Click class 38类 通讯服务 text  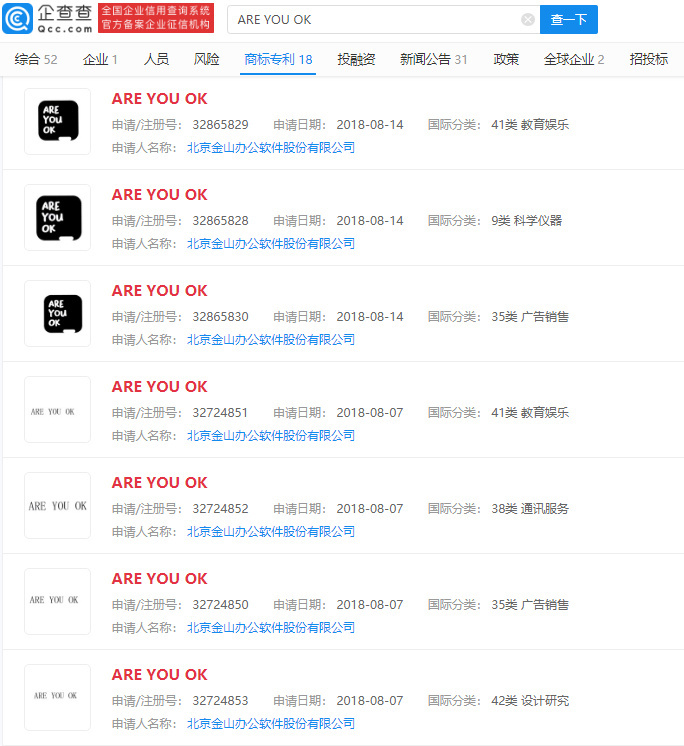point(530,509)
